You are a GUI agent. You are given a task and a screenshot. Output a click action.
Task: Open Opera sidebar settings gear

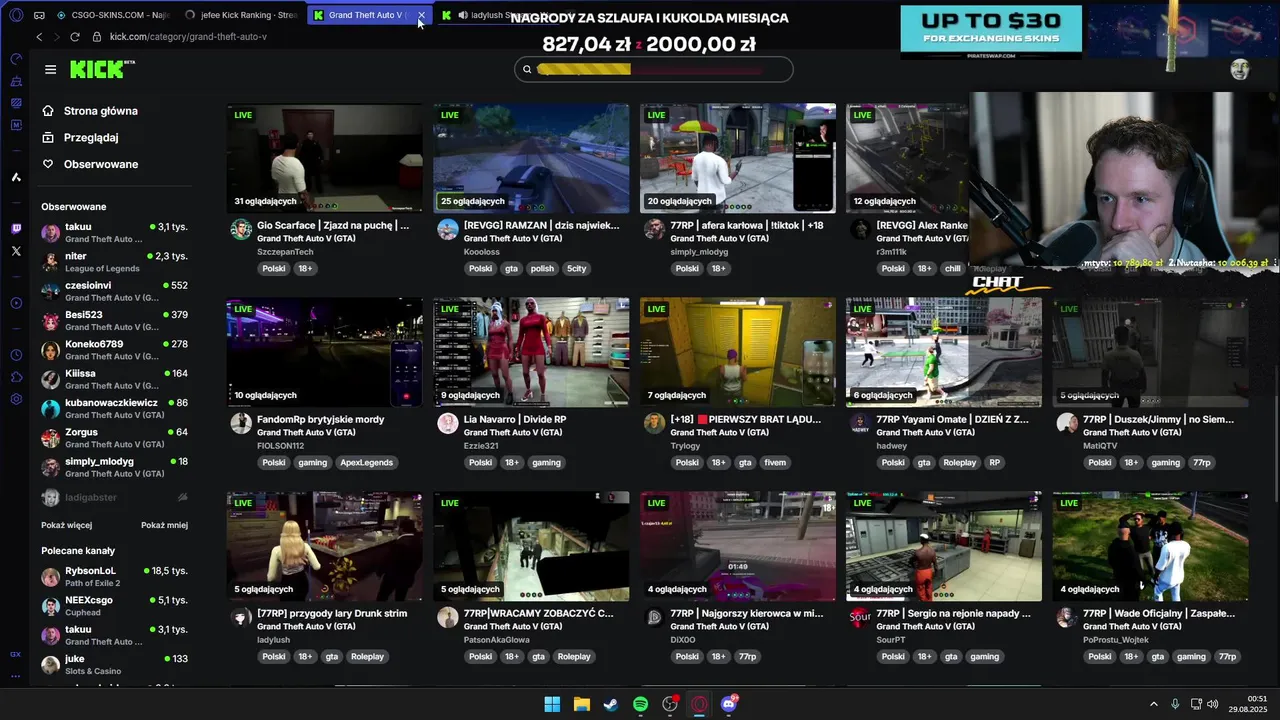16,399
